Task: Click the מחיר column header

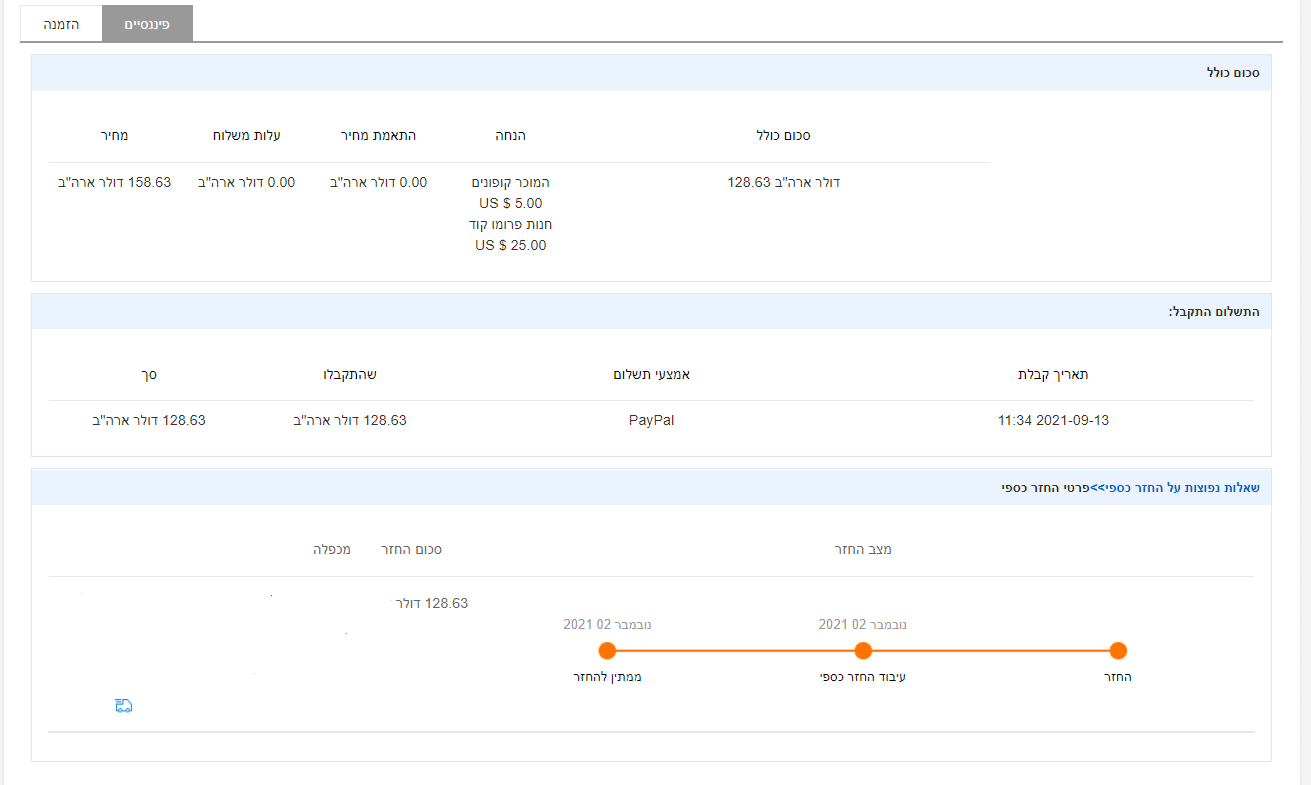Action: pos(114,135)
